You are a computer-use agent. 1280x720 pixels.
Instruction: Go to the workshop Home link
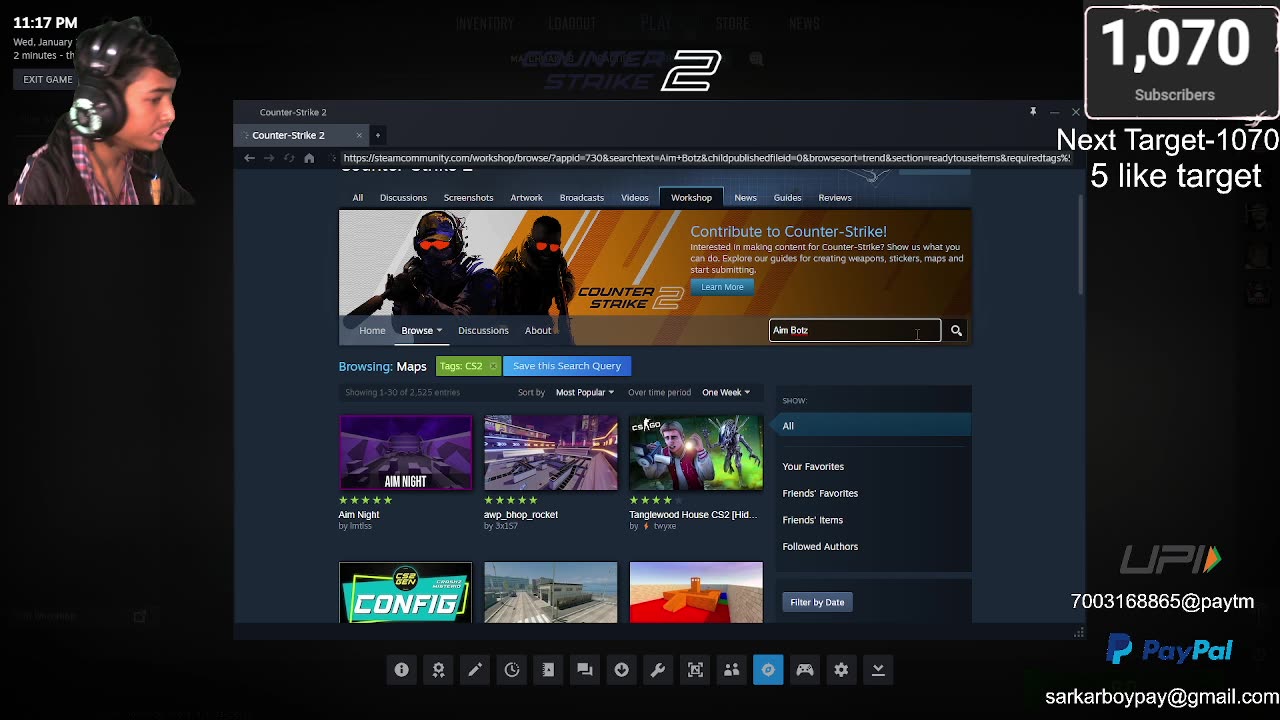(x=372, y=330)
